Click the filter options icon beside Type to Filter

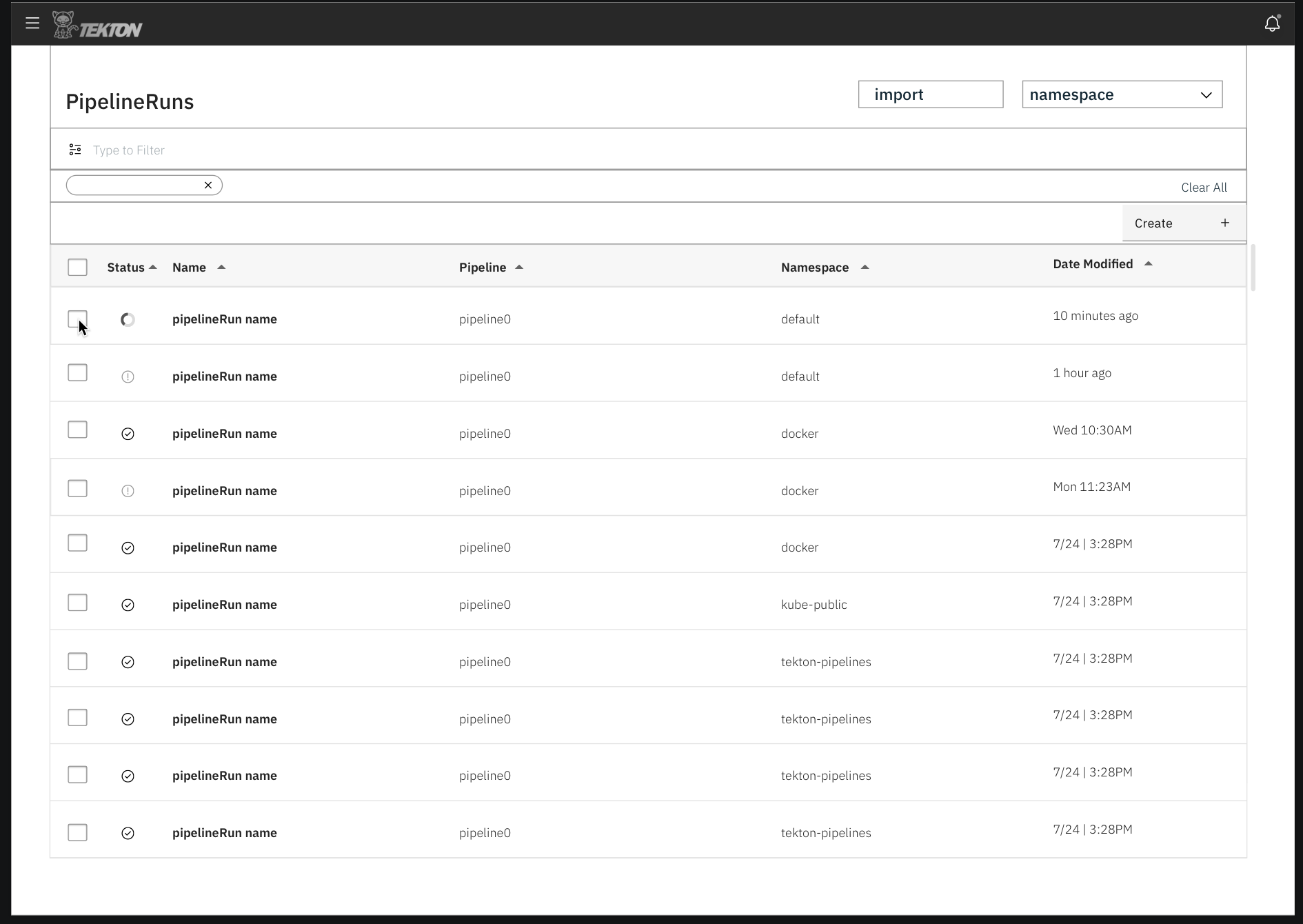[x=74, y=149]
